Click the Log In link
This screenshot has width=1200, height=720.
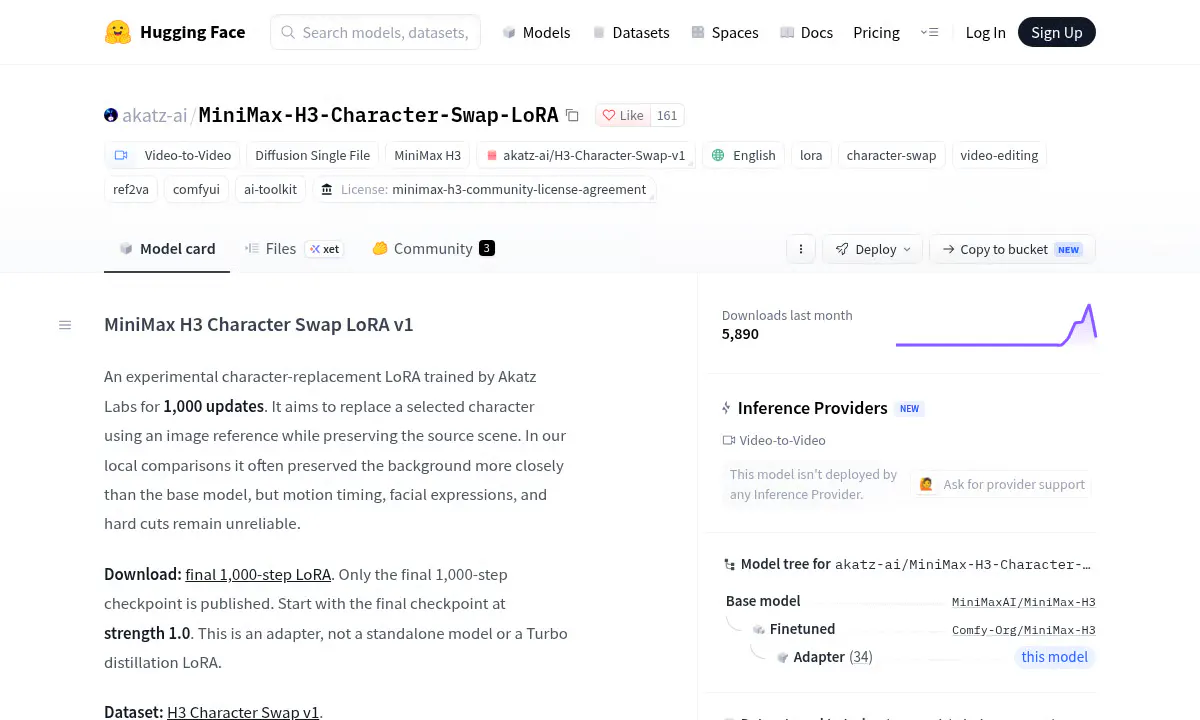(x=985, y=32)
